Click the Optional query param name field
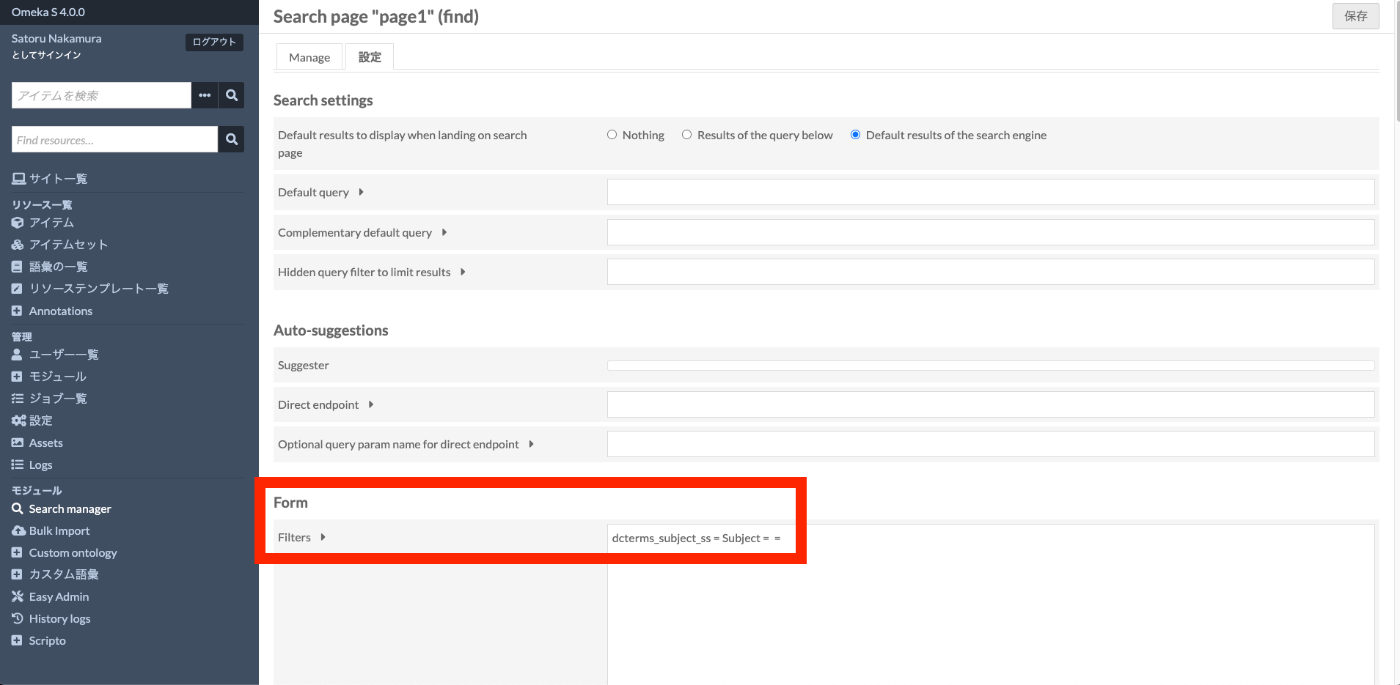This screenshot has width=1400, height=685. click(991, 444)
